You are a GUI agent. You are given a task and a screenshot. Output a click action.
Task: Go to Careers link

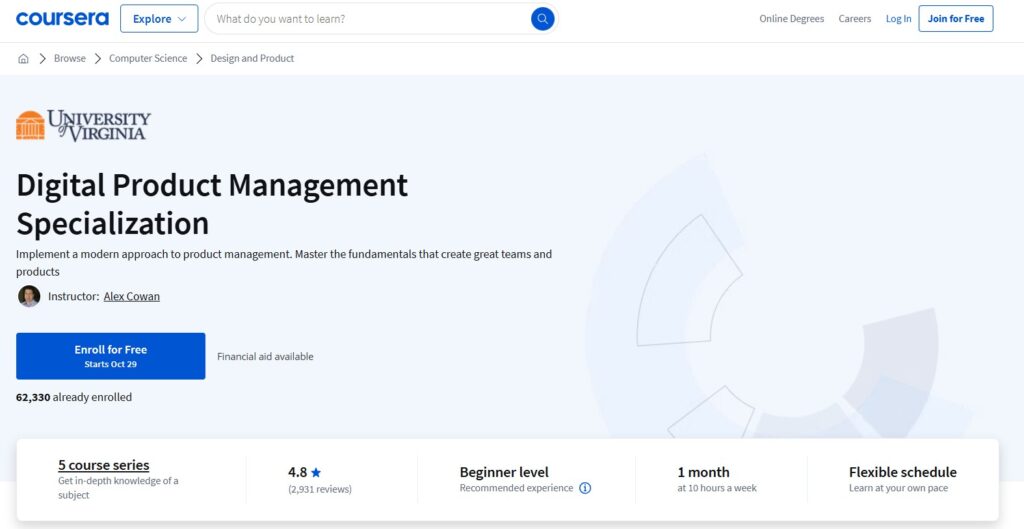pos(855,19)
